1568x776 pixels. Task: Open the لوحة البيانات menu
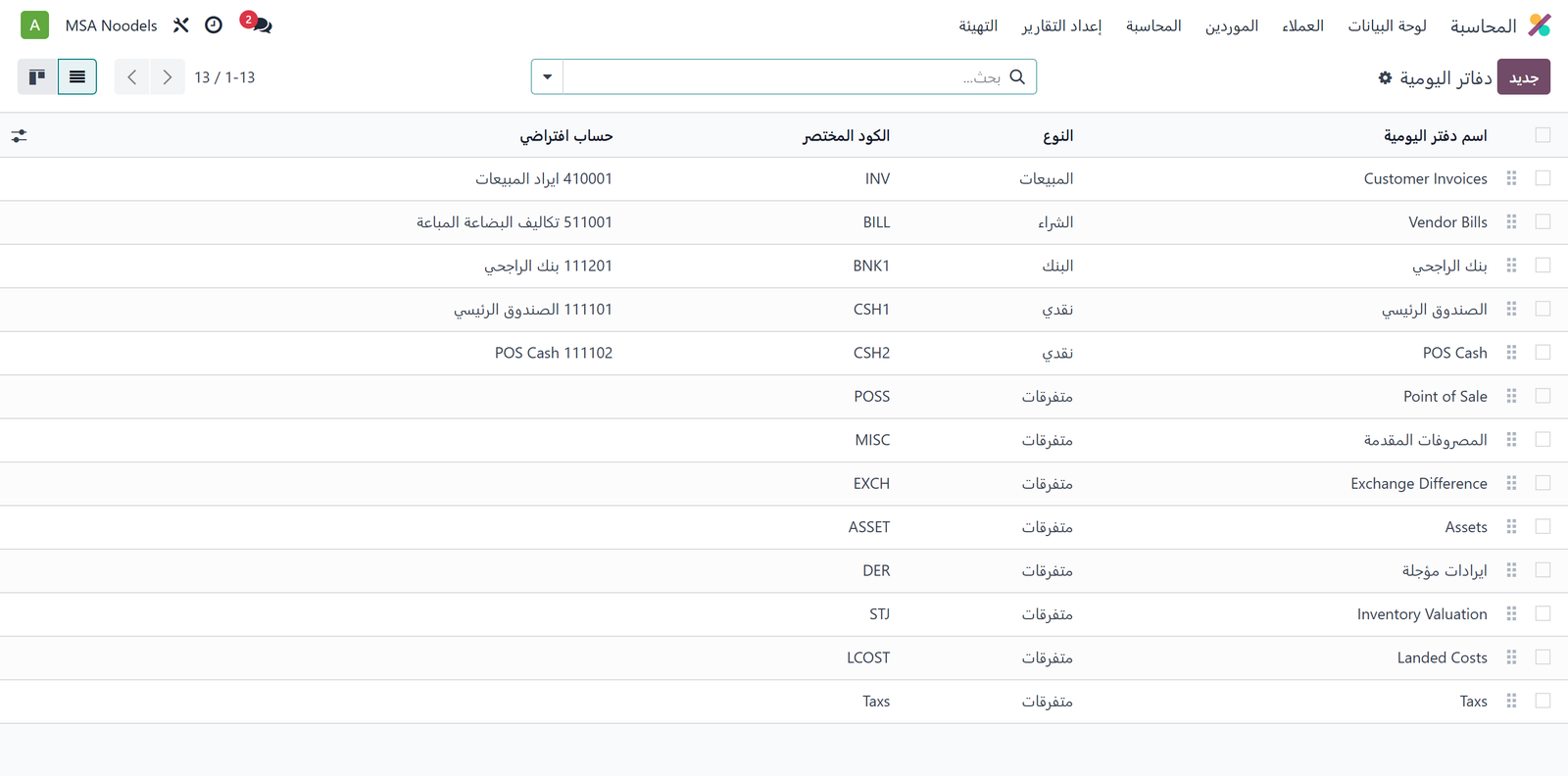(1387, 25)
